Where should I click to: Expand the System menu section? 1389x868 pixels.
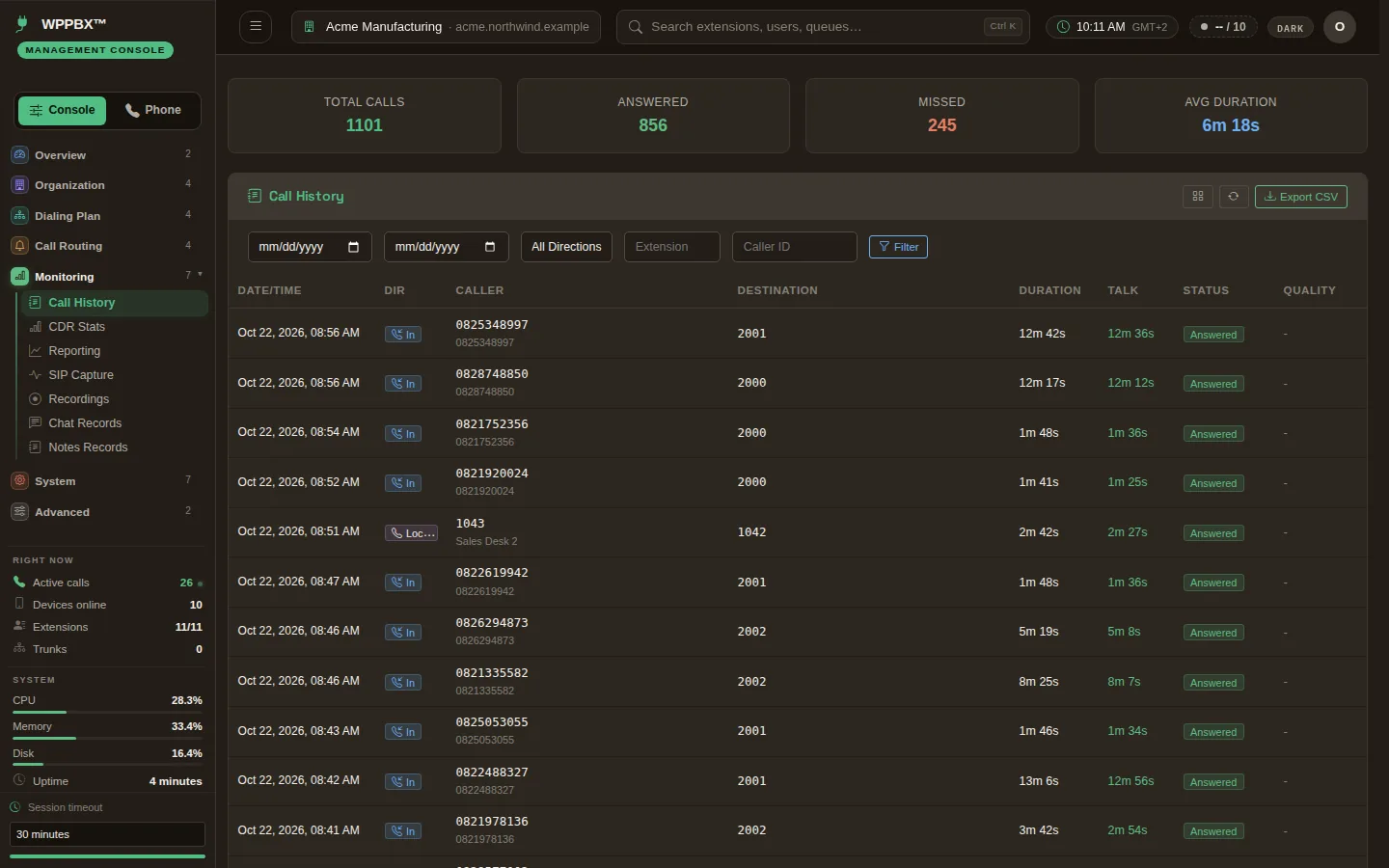tap(107, 481)
